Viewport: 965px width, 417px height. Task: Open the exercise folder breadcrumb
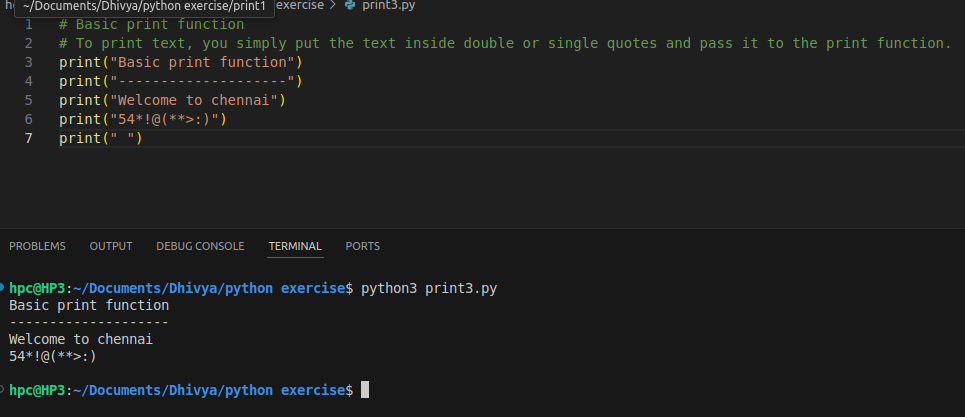tap(299, 6)
